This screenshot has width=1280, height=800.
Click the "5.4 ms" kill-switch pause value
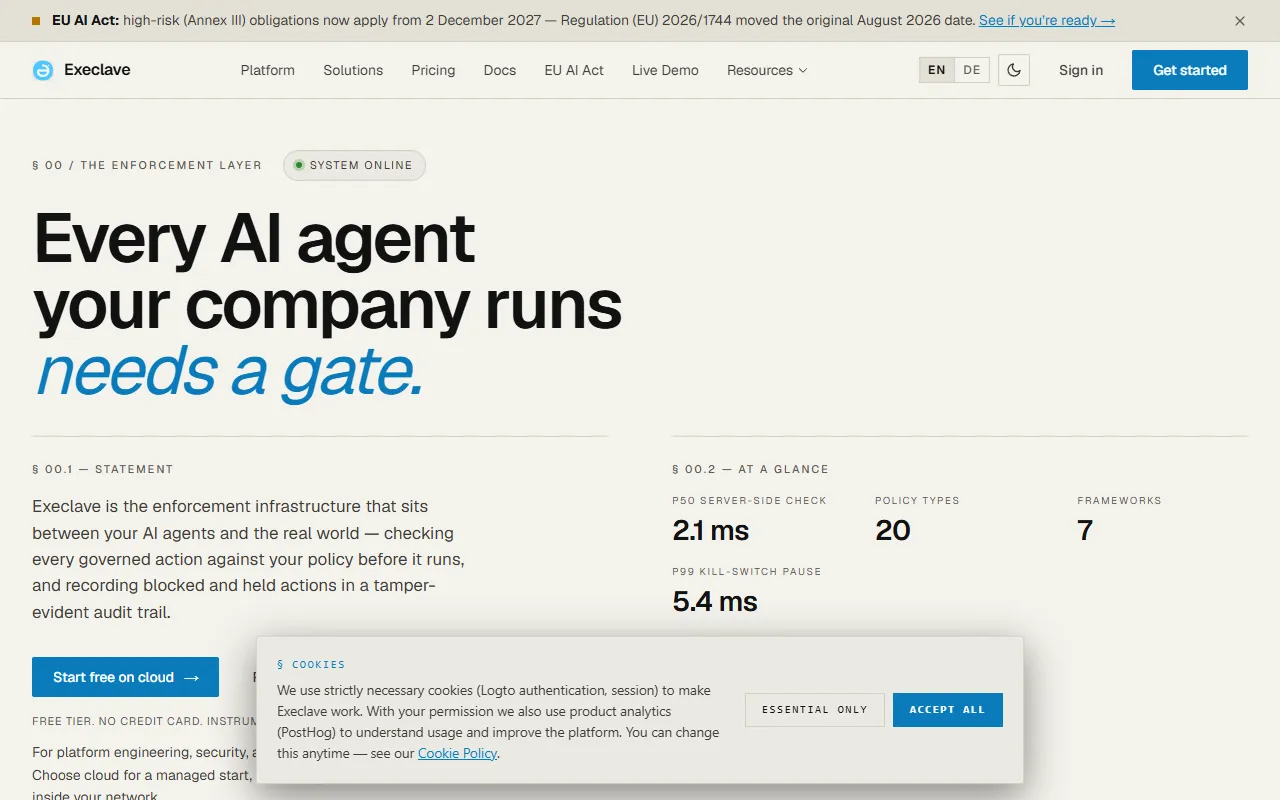point(715,601)
